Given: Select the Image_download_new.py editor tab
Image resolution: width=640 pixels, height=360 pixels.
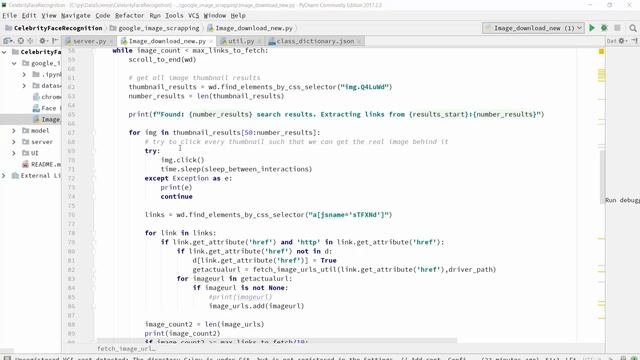Looking at the screenshot, I should [167, 41].
